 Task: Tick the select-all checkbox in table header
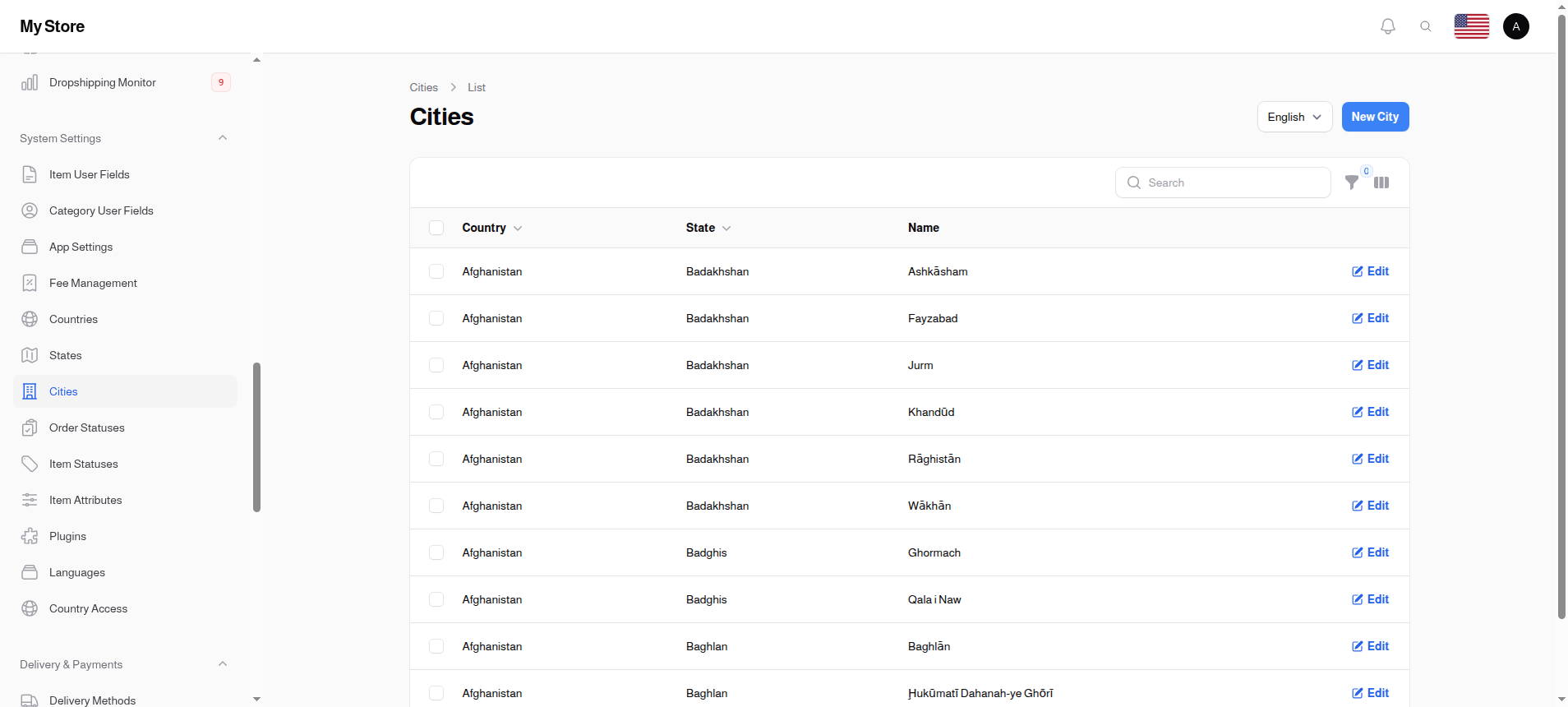(436, 228)
